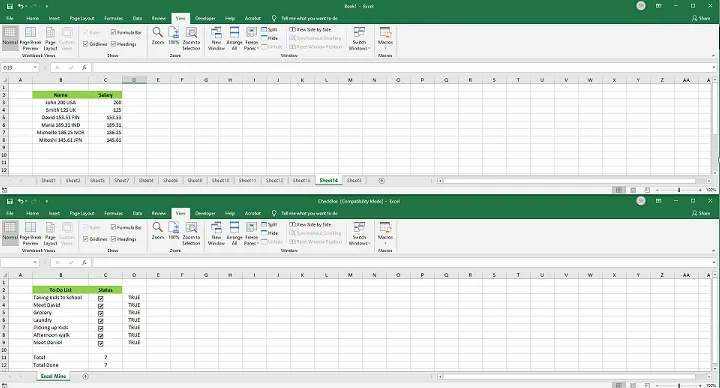The width and height of the screenshot is (720, 388).
Task: Click View Side by Side in CheckBox window
Action: point(310,225)
